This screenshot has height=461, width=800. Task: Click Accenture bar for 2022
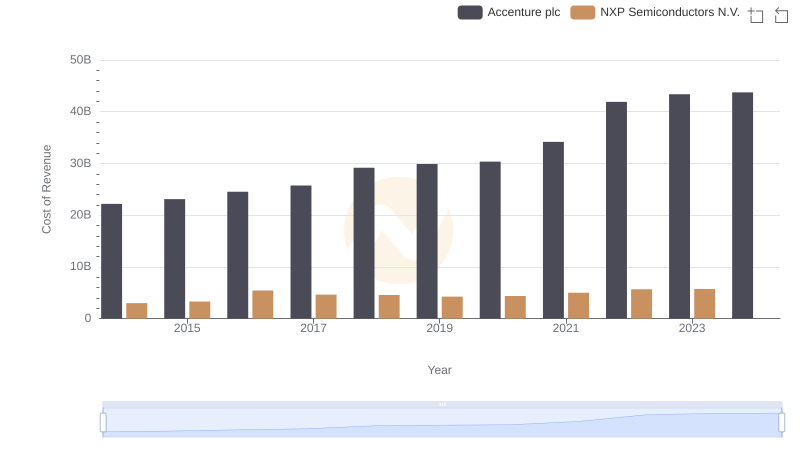coord(616,210)
